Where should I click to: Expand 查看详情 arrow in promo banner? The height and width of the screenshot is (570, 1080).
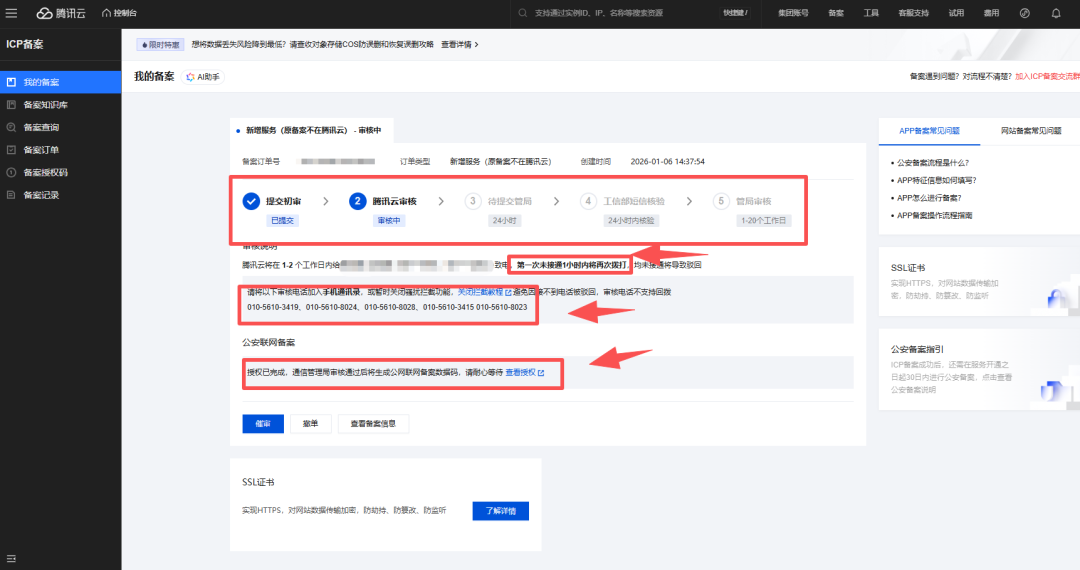(476, 45)
